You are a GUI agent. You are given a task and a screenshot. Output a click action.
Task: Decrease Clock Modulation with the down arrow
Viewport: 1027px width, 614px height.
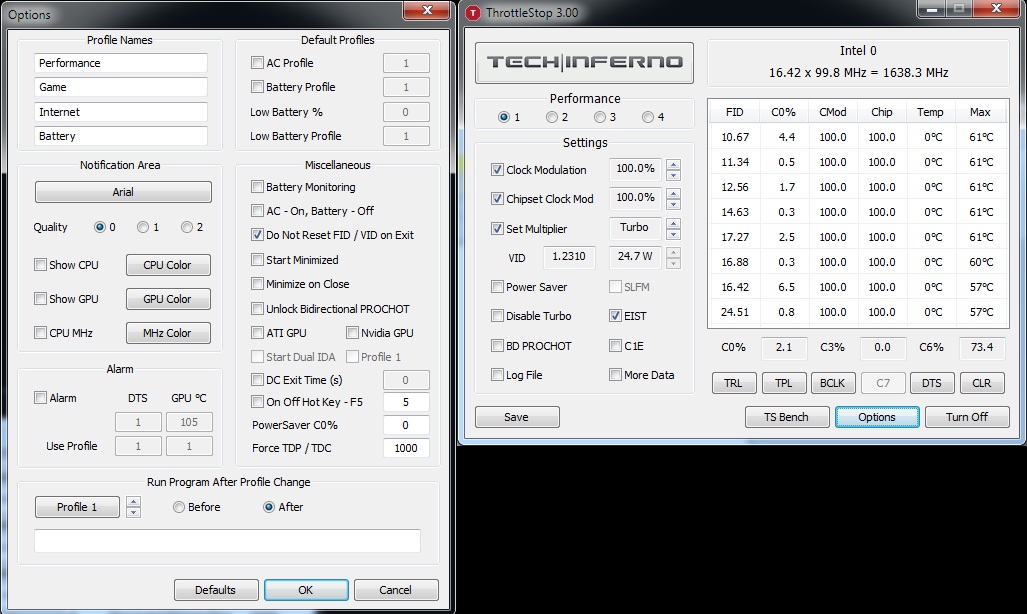click(x=673, y=175)
